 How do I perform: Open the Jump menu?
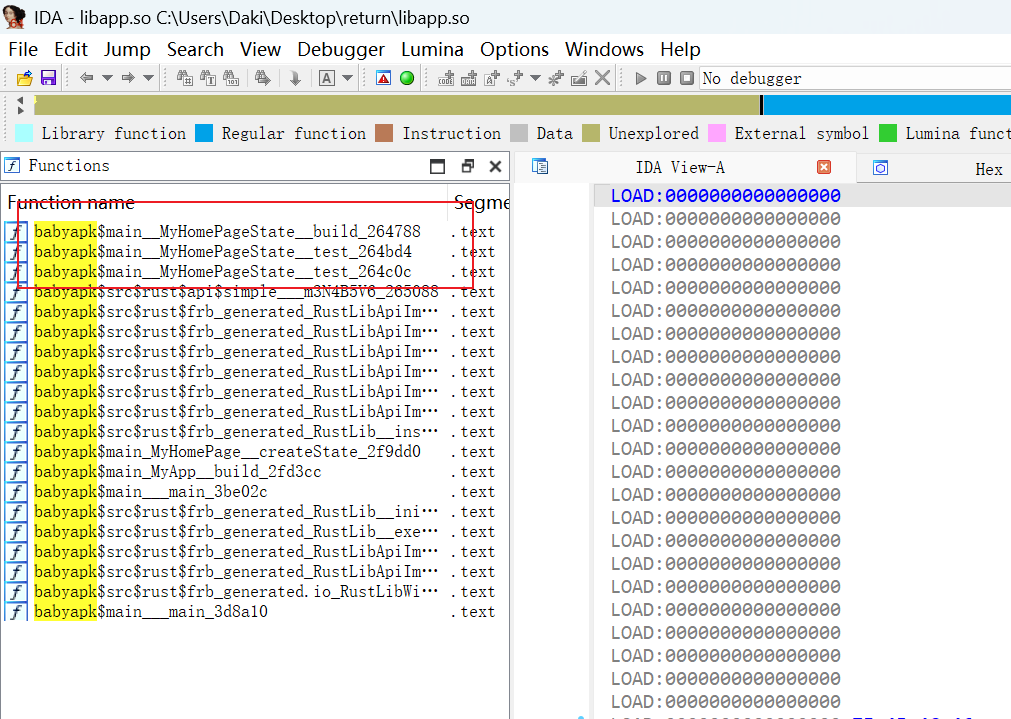[127, 50]
